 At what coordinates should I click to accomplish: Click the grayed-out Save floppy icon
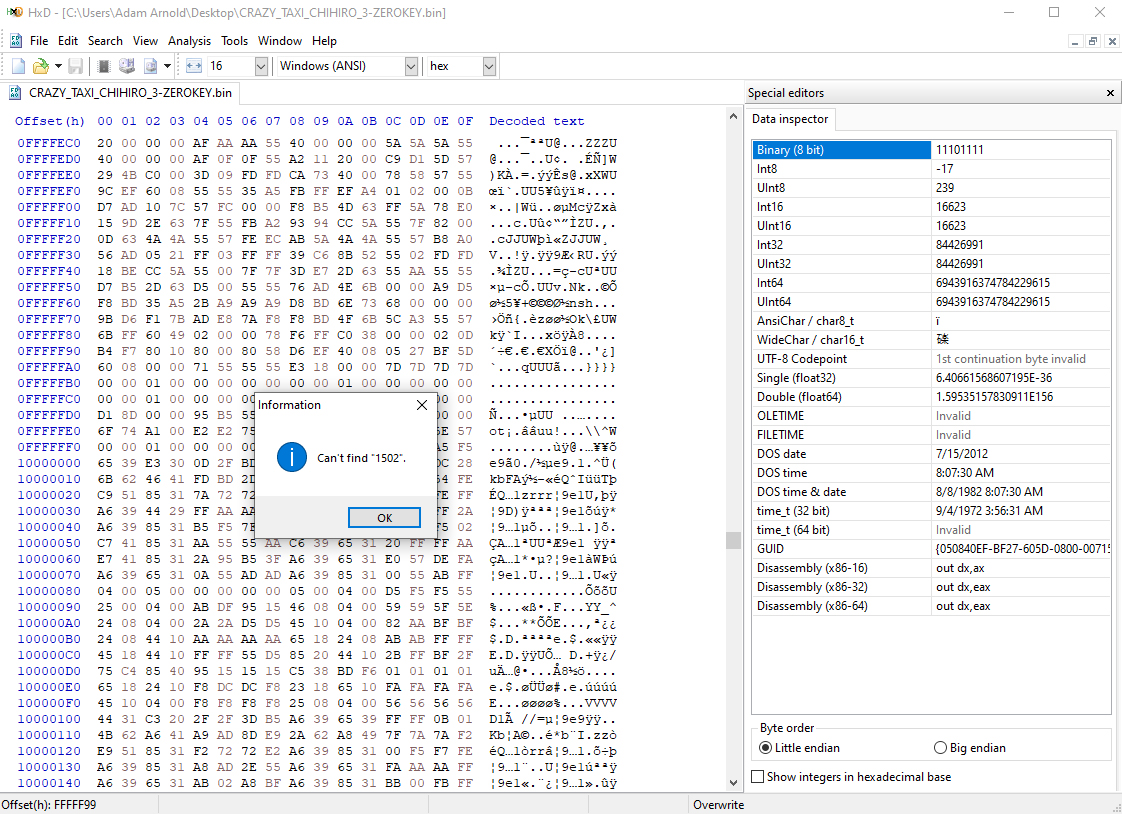tap(75, 67)
